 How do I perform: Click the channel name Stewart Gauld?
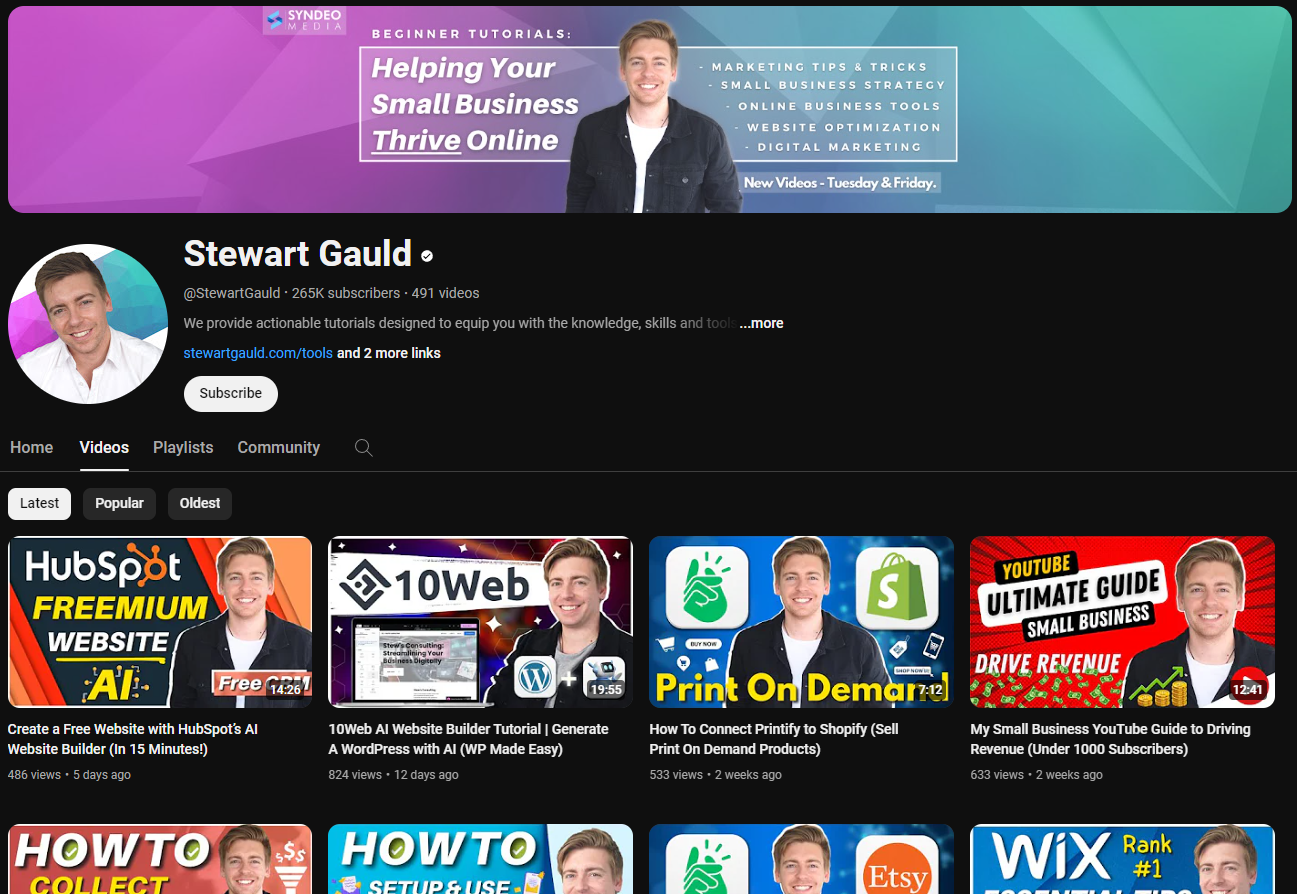click(298, 254)
